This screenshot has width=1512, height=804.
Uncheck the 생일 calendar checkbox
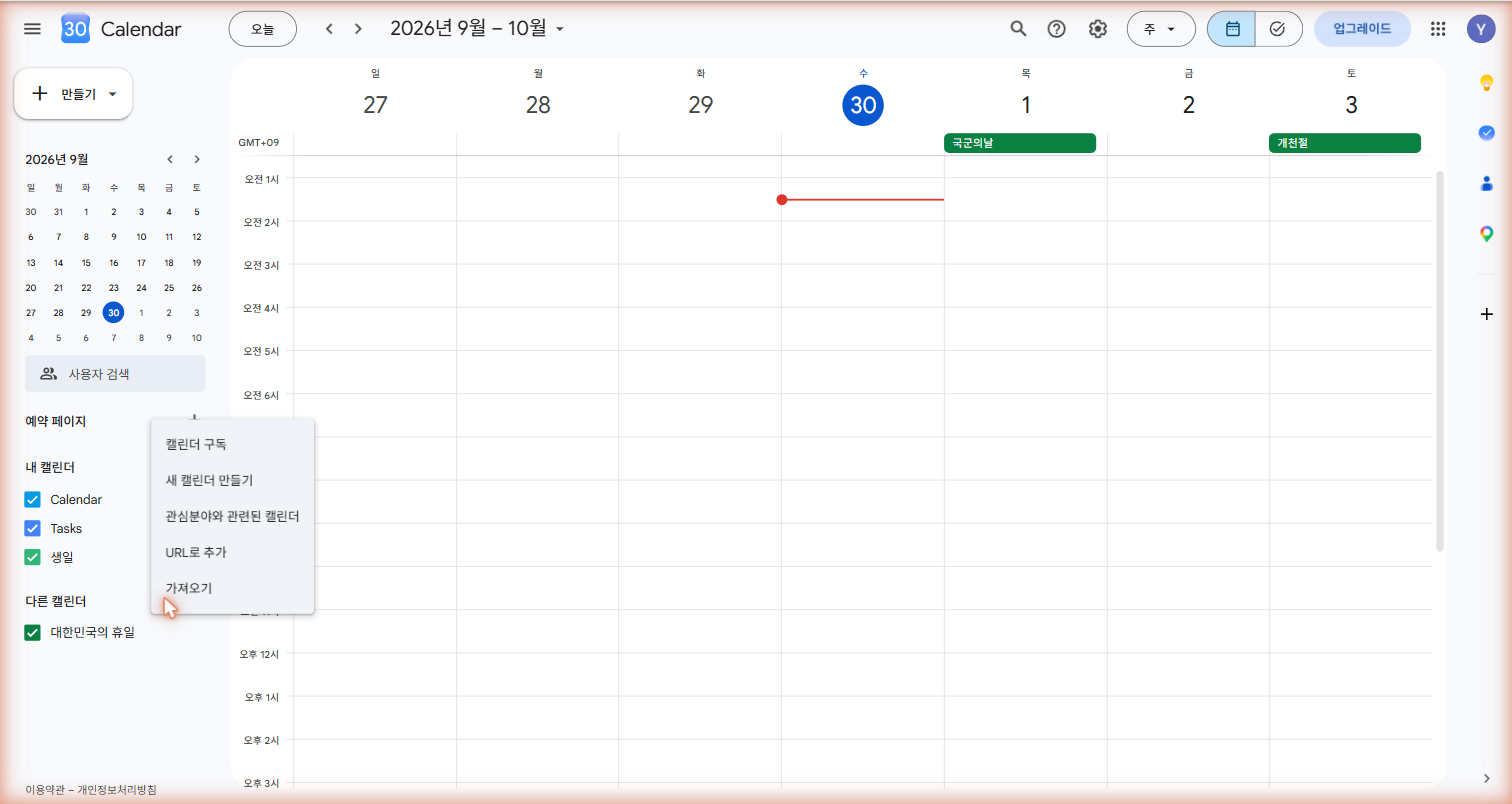pos(32,557)
